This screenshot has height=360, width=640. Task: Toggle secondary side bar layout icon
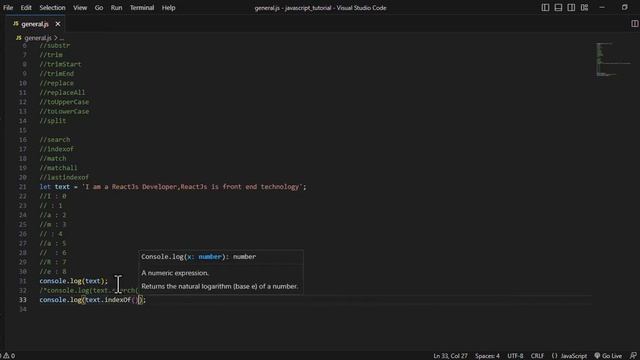coord(571,7)
